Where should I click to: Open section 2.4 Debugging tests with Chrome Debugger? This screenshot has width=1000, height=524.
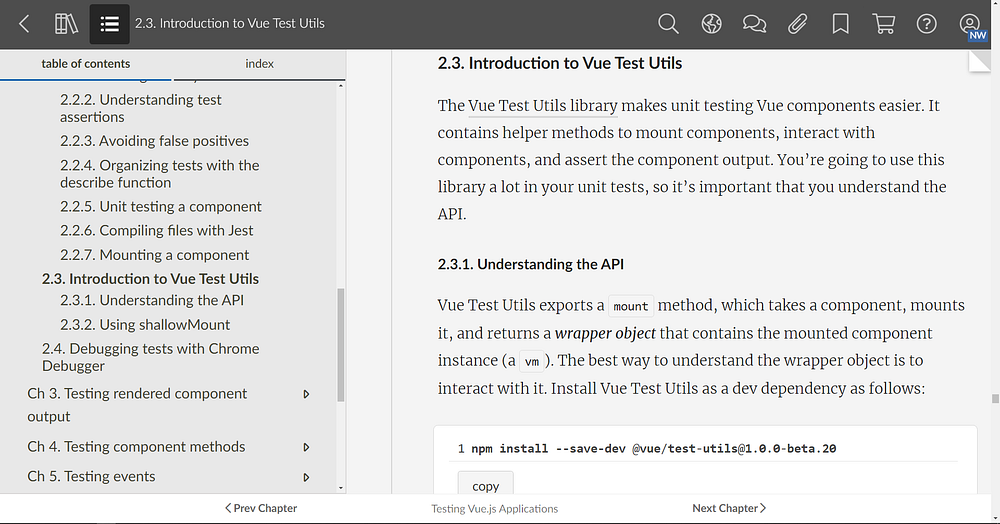point(151,357)
